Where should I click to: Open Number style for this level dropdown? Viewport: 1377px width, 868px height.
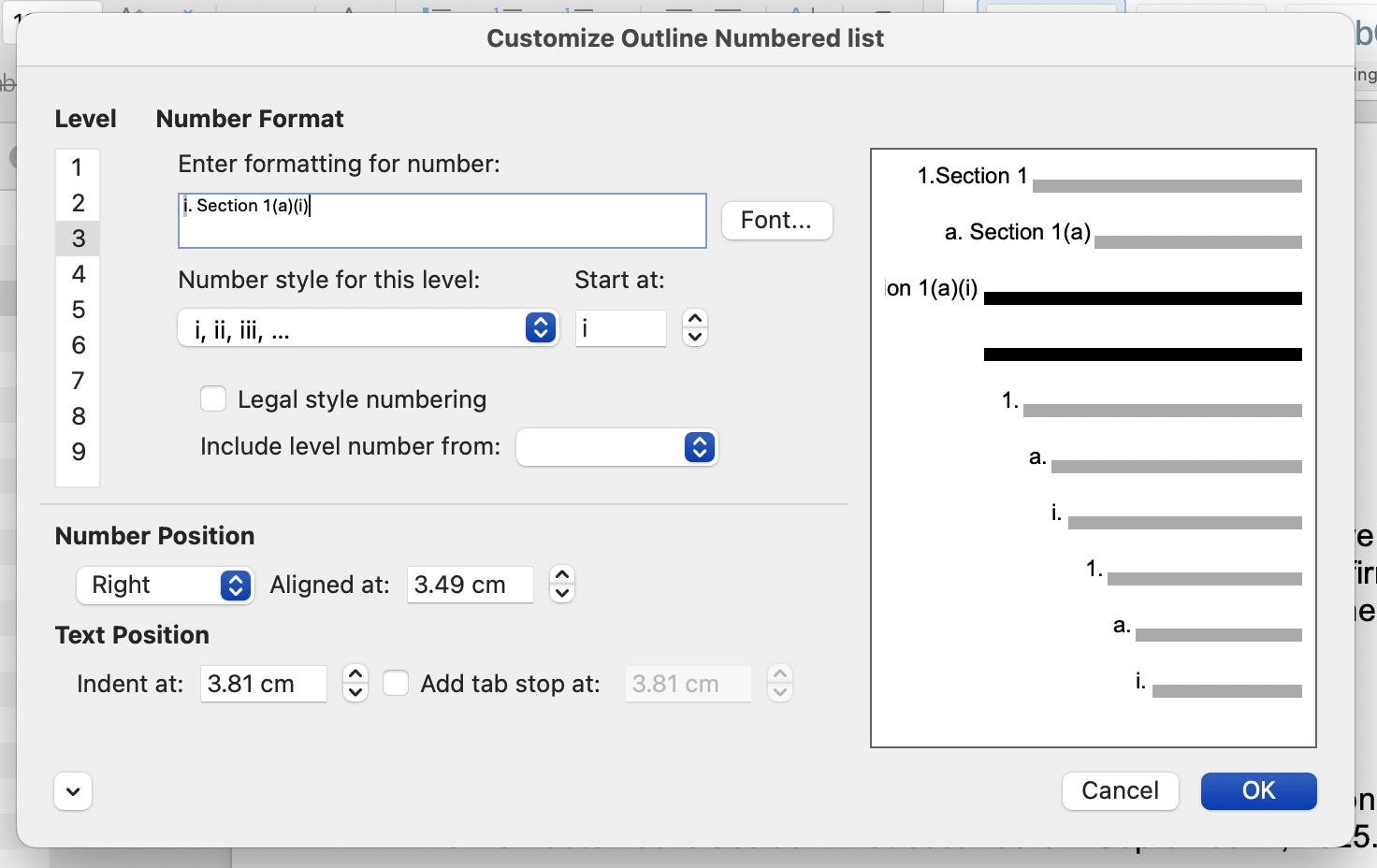pos(369,328)
